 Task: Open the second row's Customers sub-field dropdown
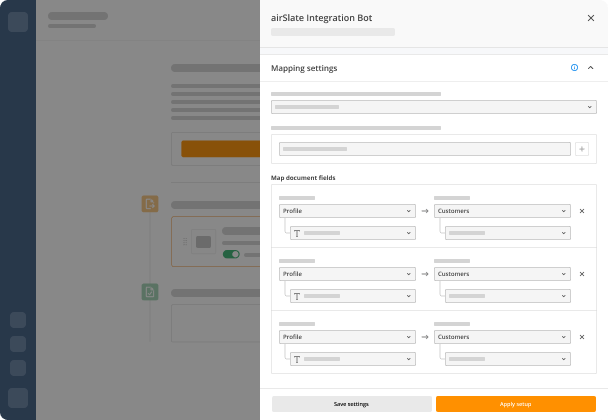click(508, 296)
